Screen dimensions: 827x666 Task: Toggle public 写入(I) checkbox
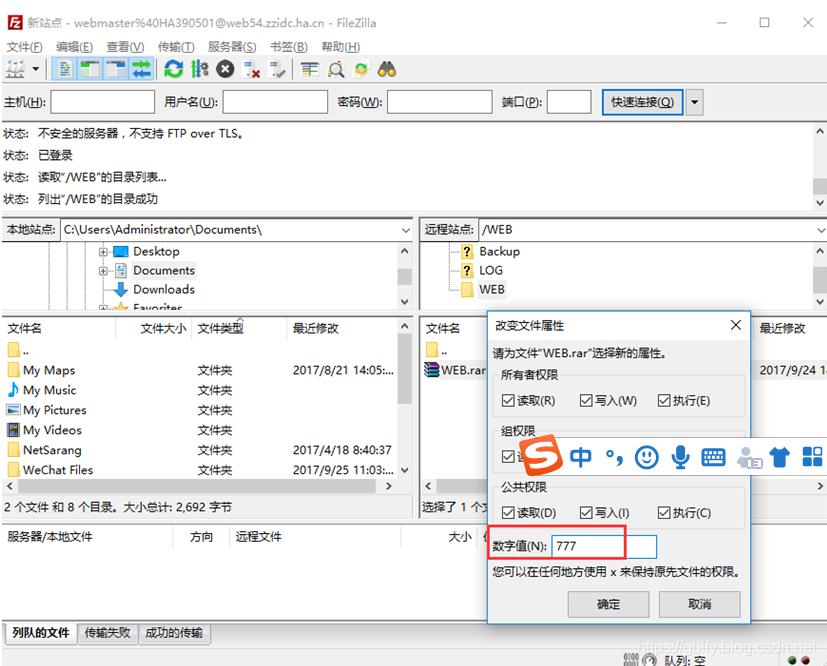[x=586, y=513]
